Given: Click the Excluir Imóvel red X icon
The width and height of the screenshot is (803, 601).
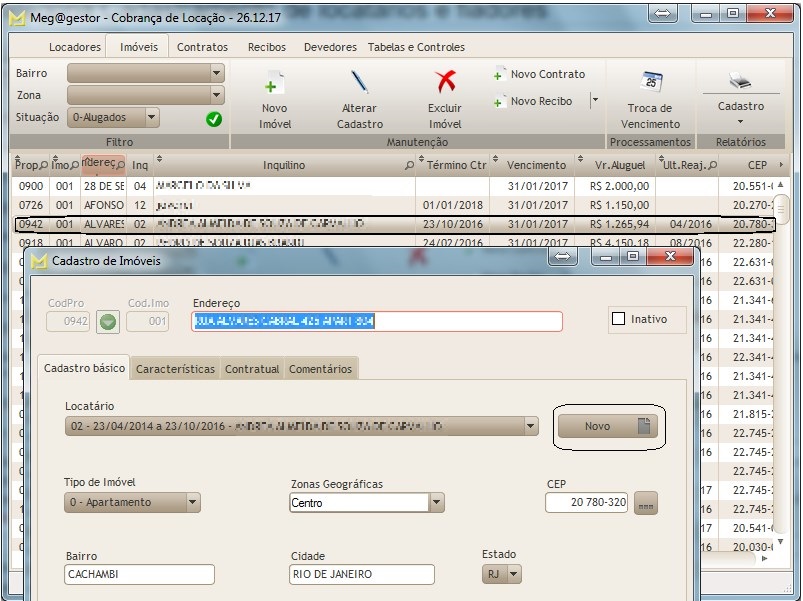Looking at the screenshot, I should click(x=445, y=83).
